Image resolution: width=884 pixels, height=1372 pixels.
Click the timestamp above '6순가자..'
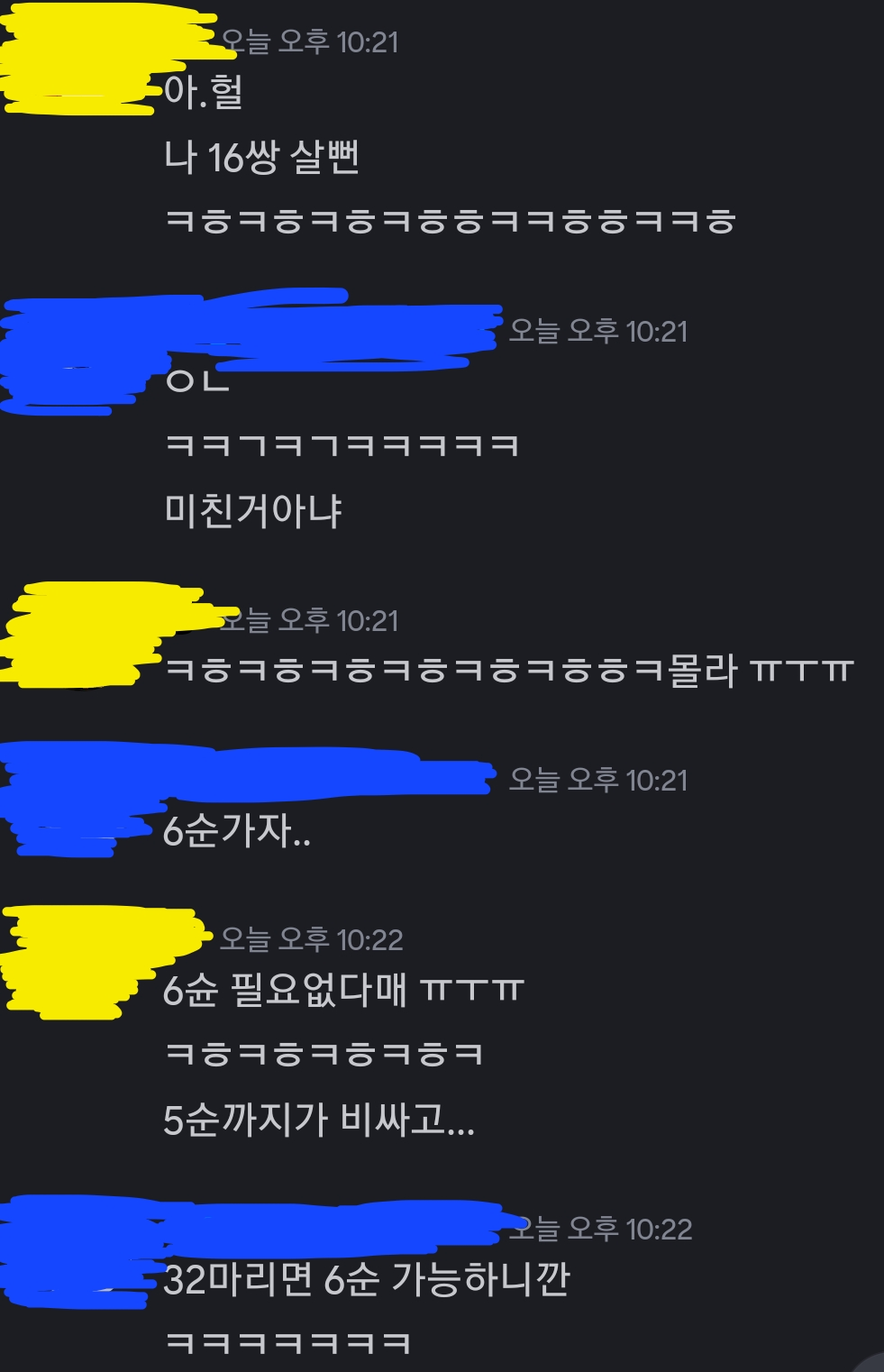(x=598, y=780)
